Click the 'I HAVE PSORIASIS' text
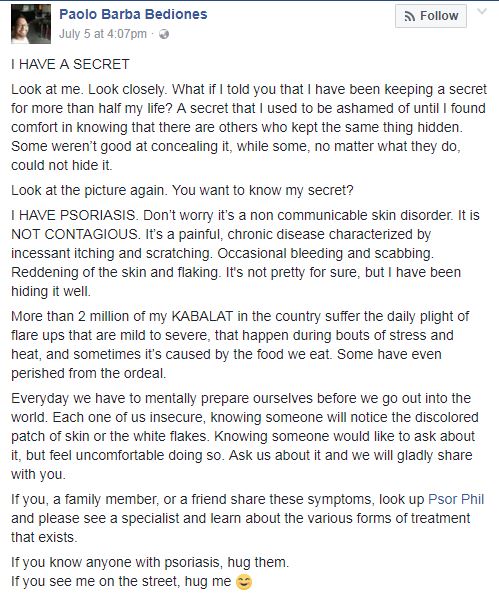The width and height of the screenshot is (499, 594). (73, 215)
